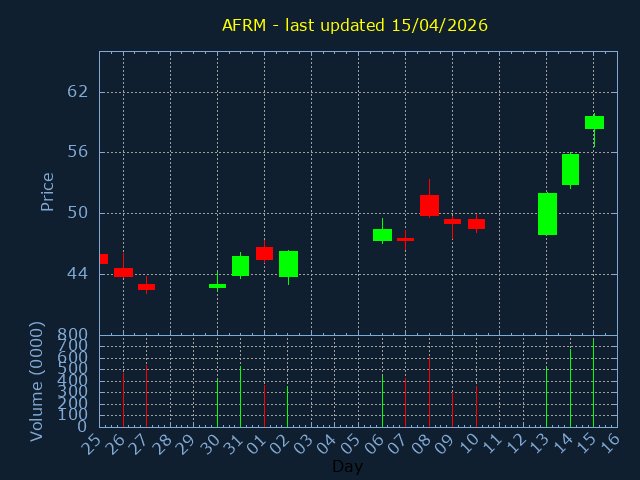The width and height of the screenshot is (640, 480).
Task: Click the 62 price tick label
Action: [x=77, y=92]
